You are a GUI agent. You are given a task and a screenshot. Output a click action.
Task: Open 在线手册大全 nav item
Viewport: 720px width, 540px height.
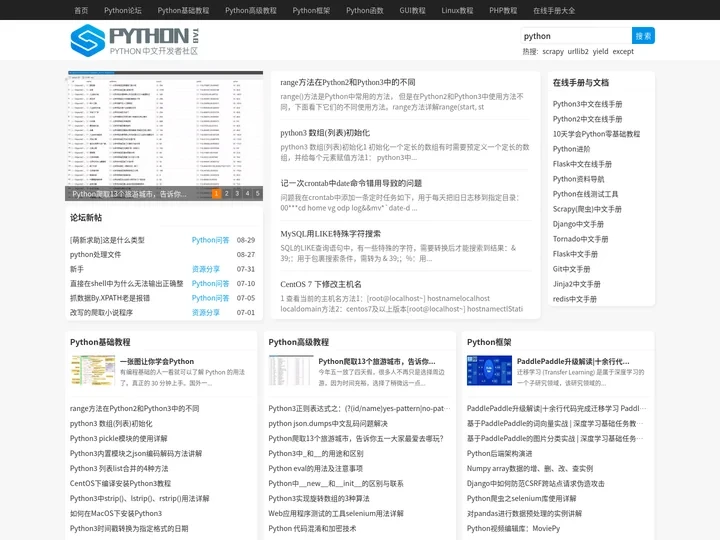[554, 10]
